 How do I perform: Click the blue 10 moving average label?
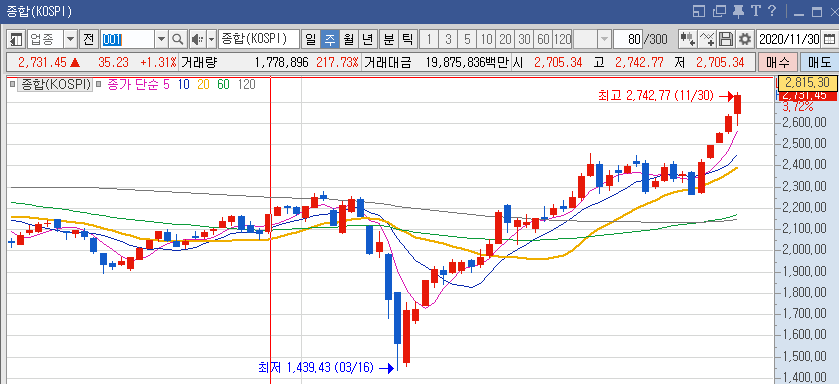[x=183, y=84]
